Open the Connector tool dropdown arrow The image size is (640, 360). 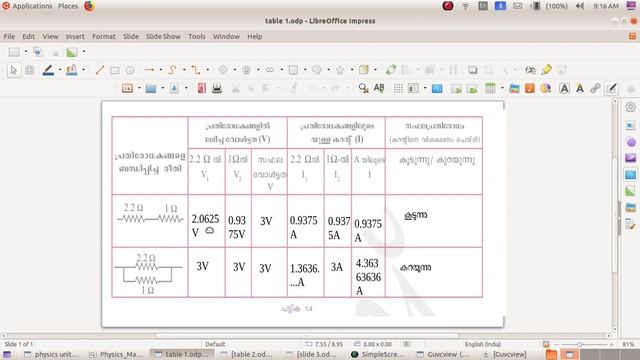coord(208,70)
